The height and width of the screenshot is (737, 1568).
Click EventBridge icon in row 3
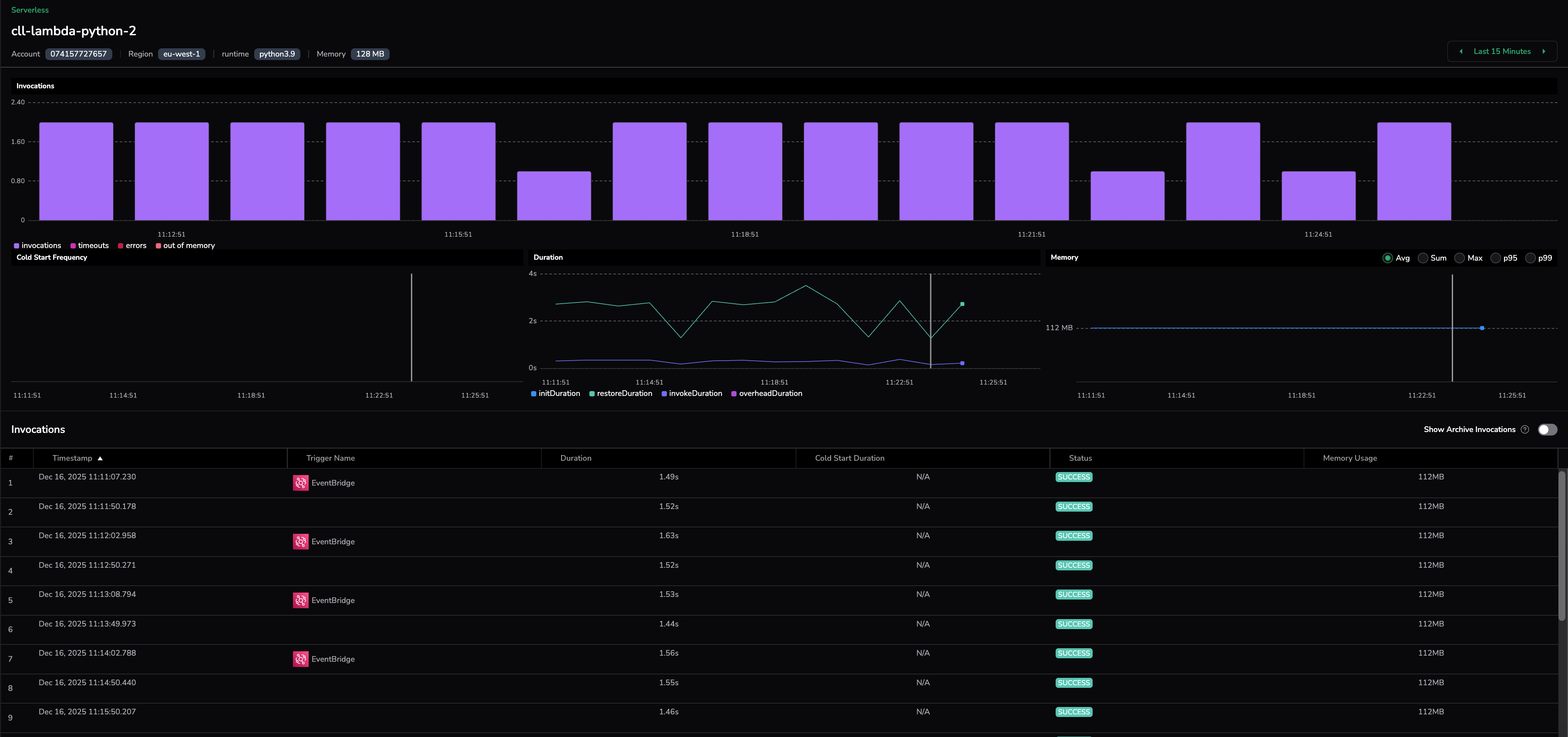click(301, 542)
